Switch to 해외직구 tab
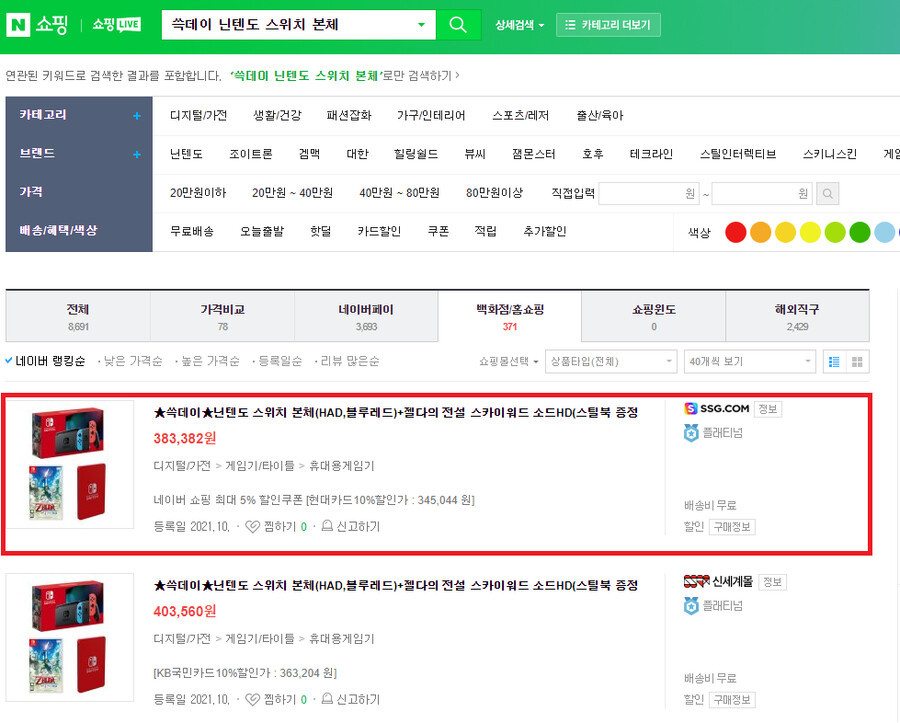The height and width of the screenshot is (723, 900). [797, 317]
